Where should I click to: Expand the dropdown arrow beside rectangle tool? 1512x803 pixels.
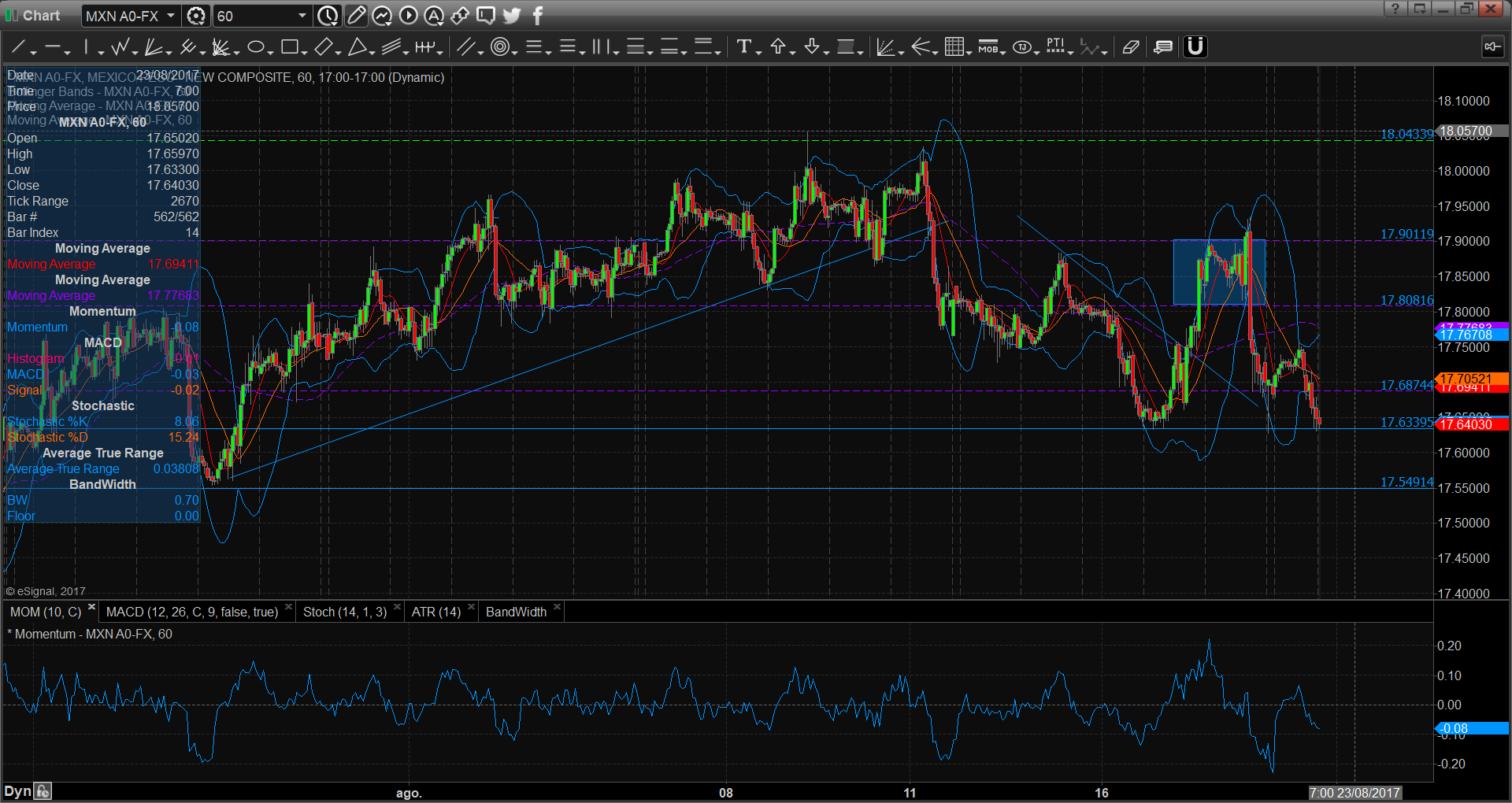tap(304, 52)
